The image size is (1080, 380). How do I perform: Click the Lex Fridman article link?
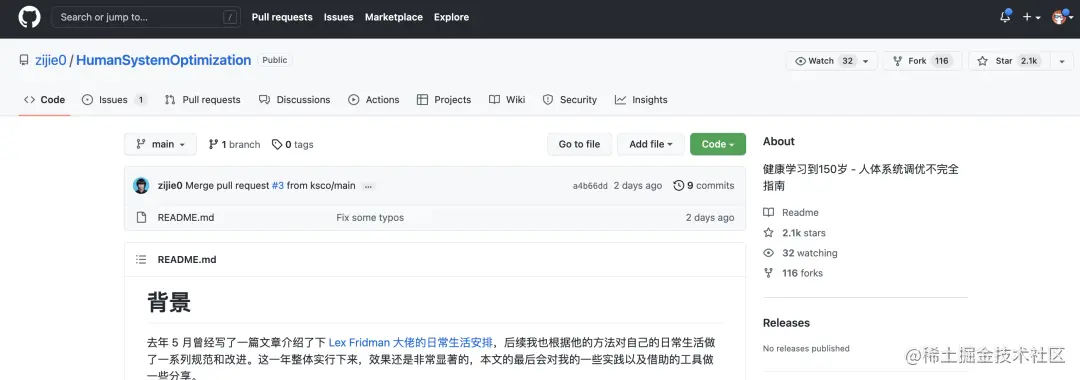(411, 342)
